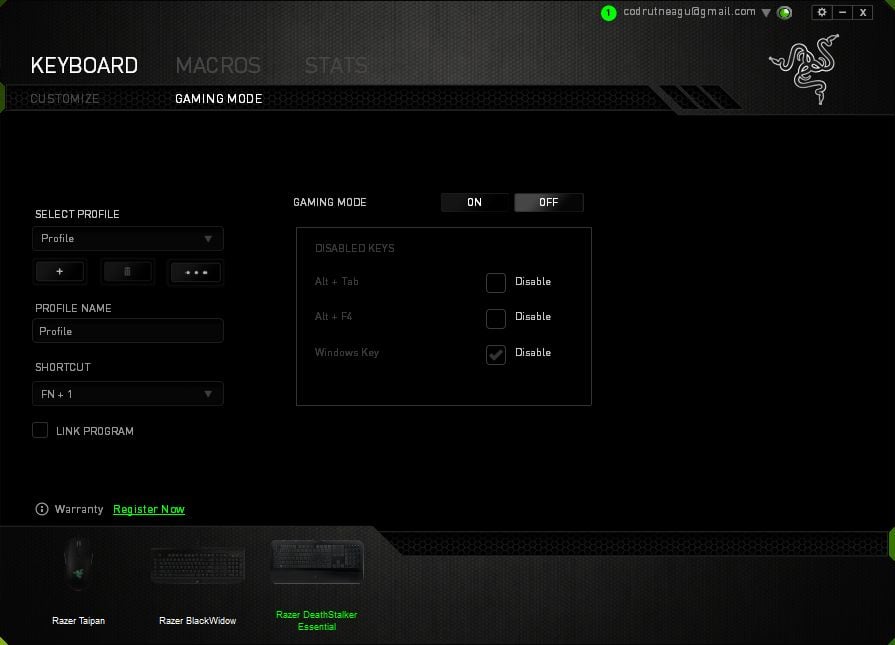Minimize the Synapse window
The width and height of the screenshot is (895, 645).
pos(842,12)
